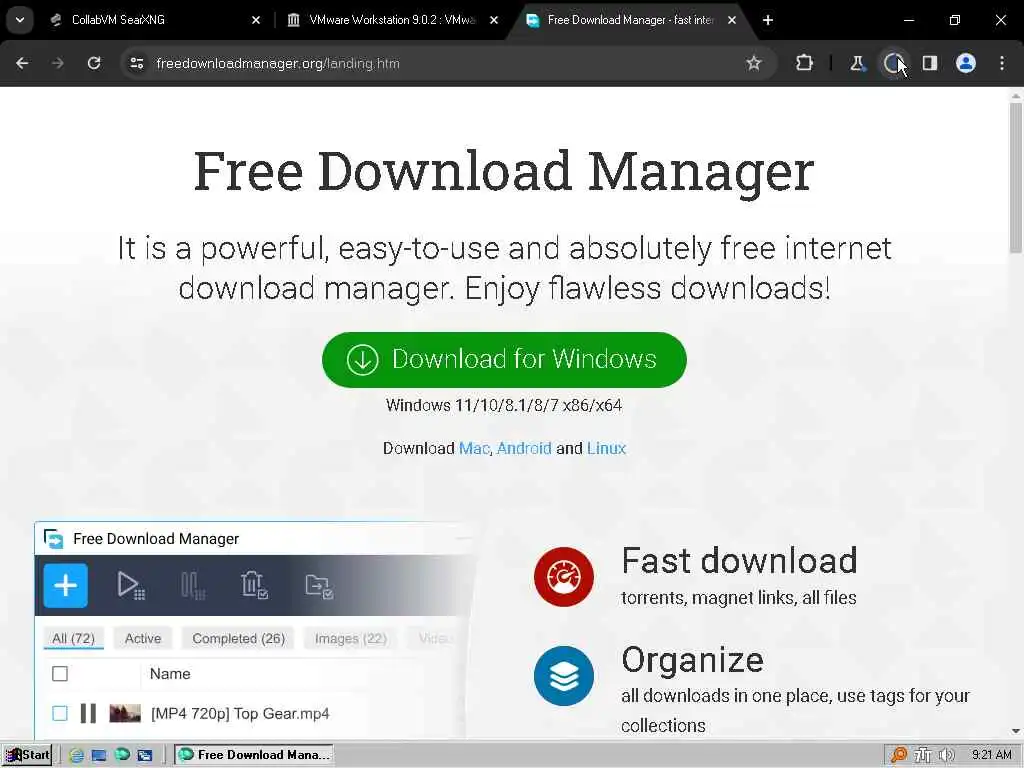
Task: Switch to the CollabVM SearXNG tab
Action: 152,20
